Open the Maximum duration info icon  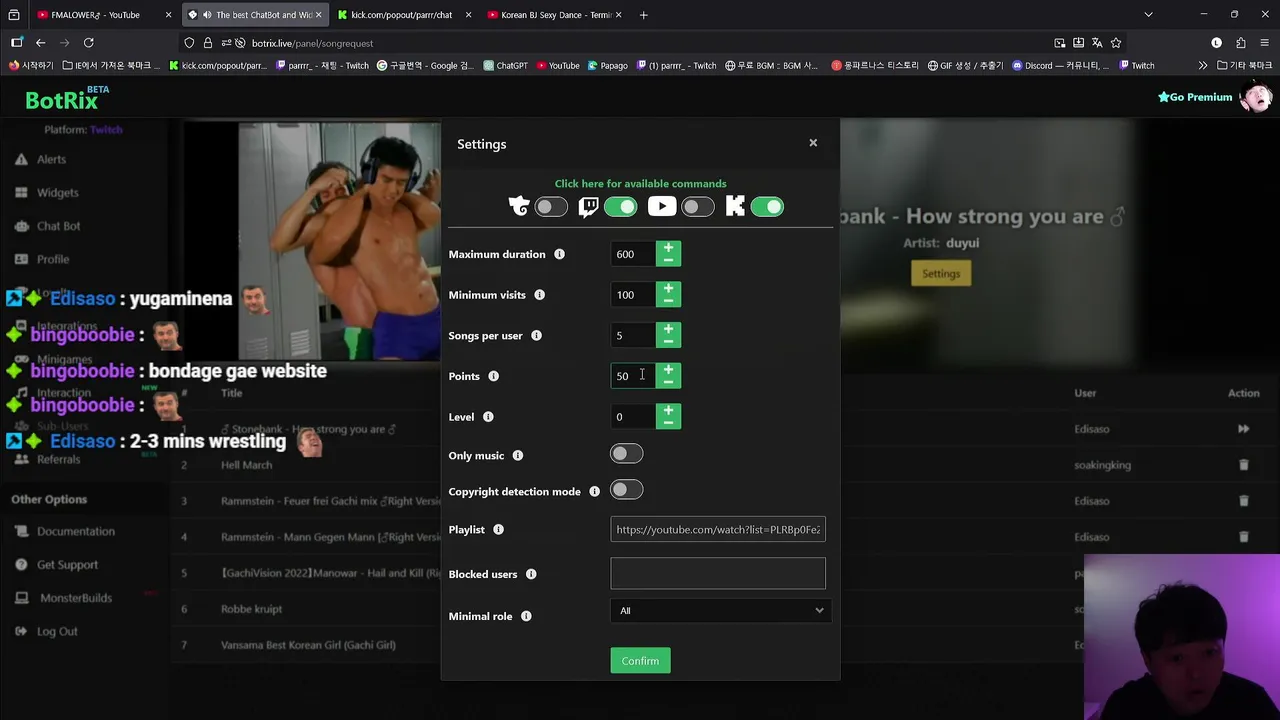tap(559, 254)
